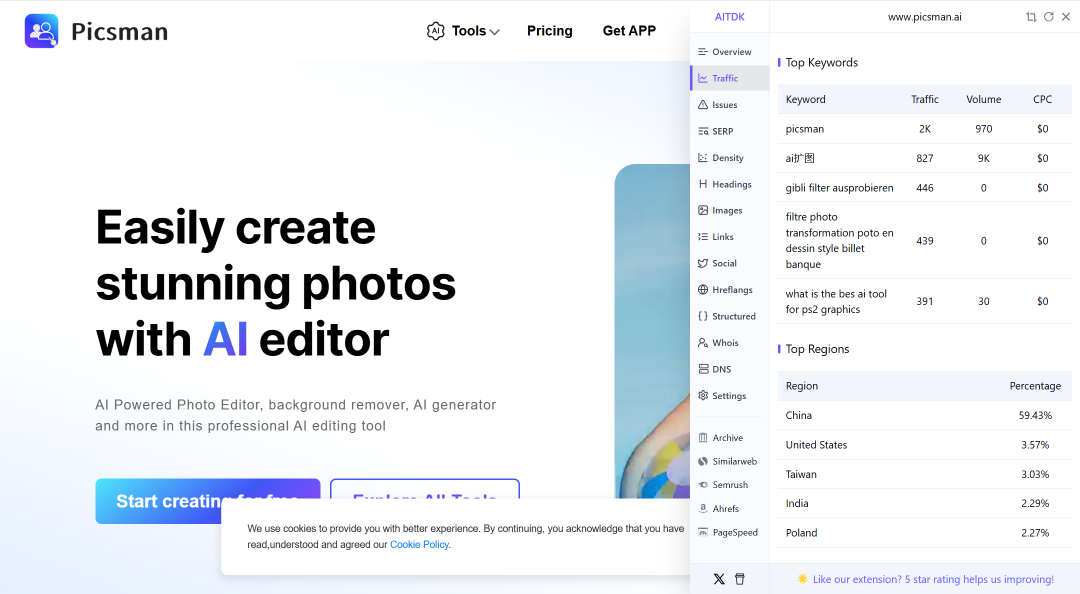
Task: Click the CPC column header
Action: (1042, 99)
